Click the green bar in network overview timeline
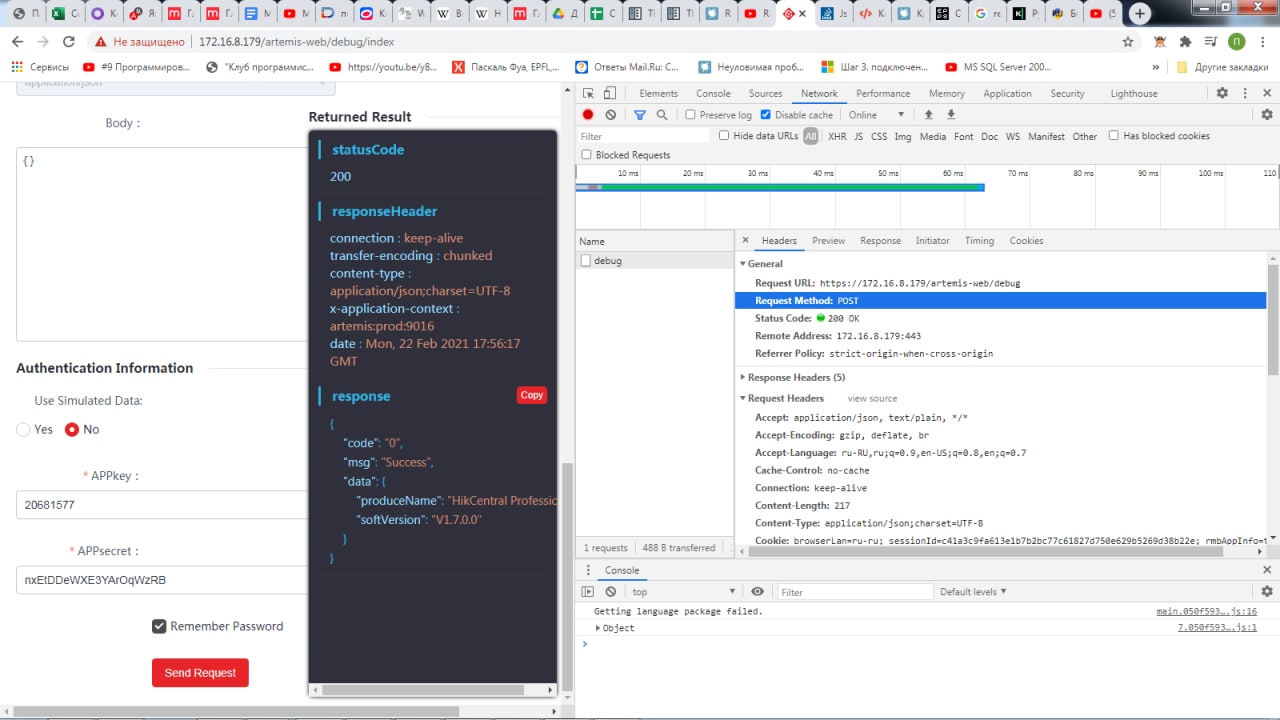Viewport: 1280px width, 720px height. pos(792,187)
